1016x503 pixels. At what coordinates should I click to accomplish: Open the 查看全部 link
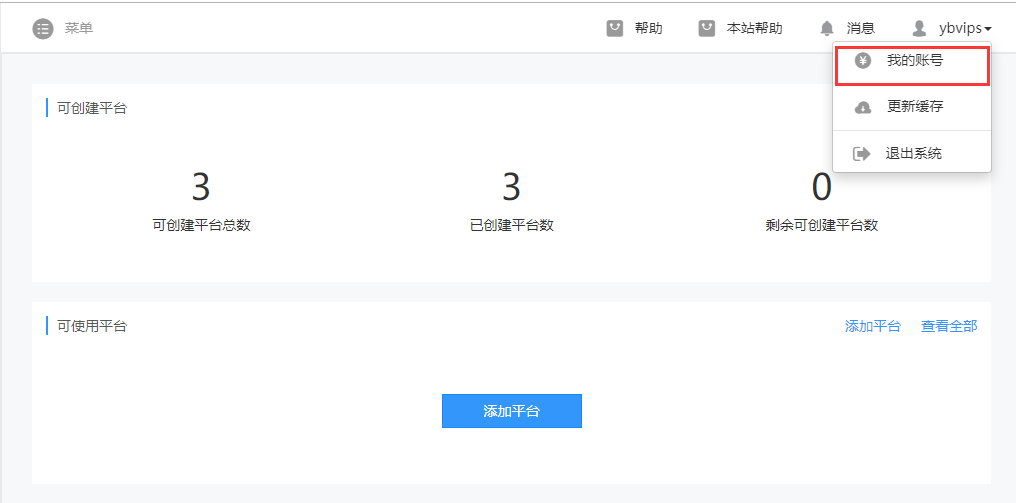click(x=949, y=326)
